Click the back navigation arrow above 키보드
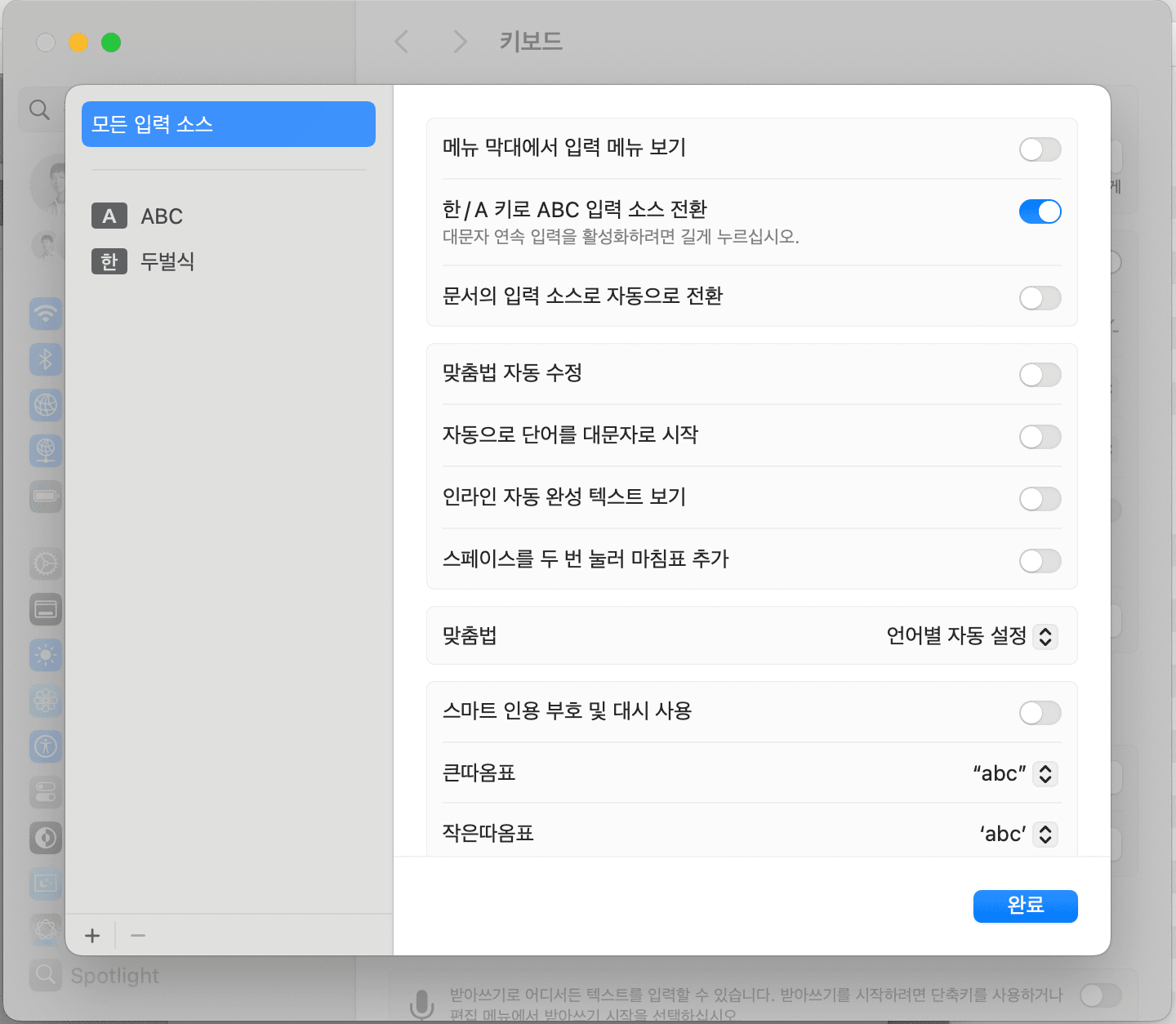The height and width of the screenshot is (1024, 1176). 401,42
